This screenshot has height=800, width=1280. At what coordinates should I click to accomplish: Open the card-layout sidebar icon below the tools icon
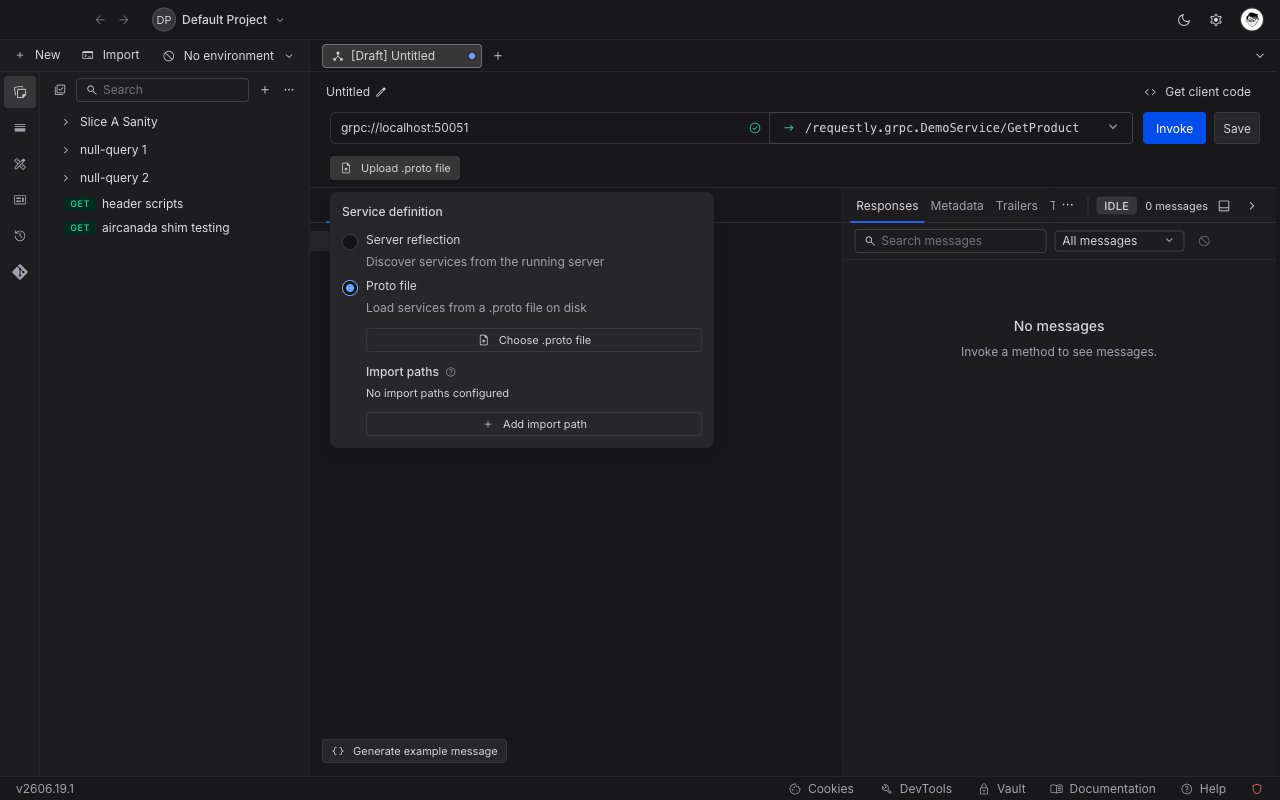pyautogui.click(x=20, y=200)
